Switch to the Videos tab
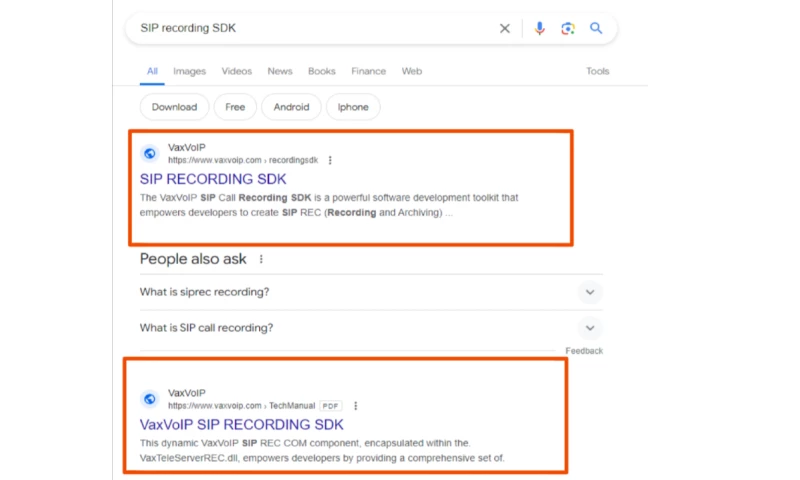Viewport: 800px width, 480px height. (237, 71)
